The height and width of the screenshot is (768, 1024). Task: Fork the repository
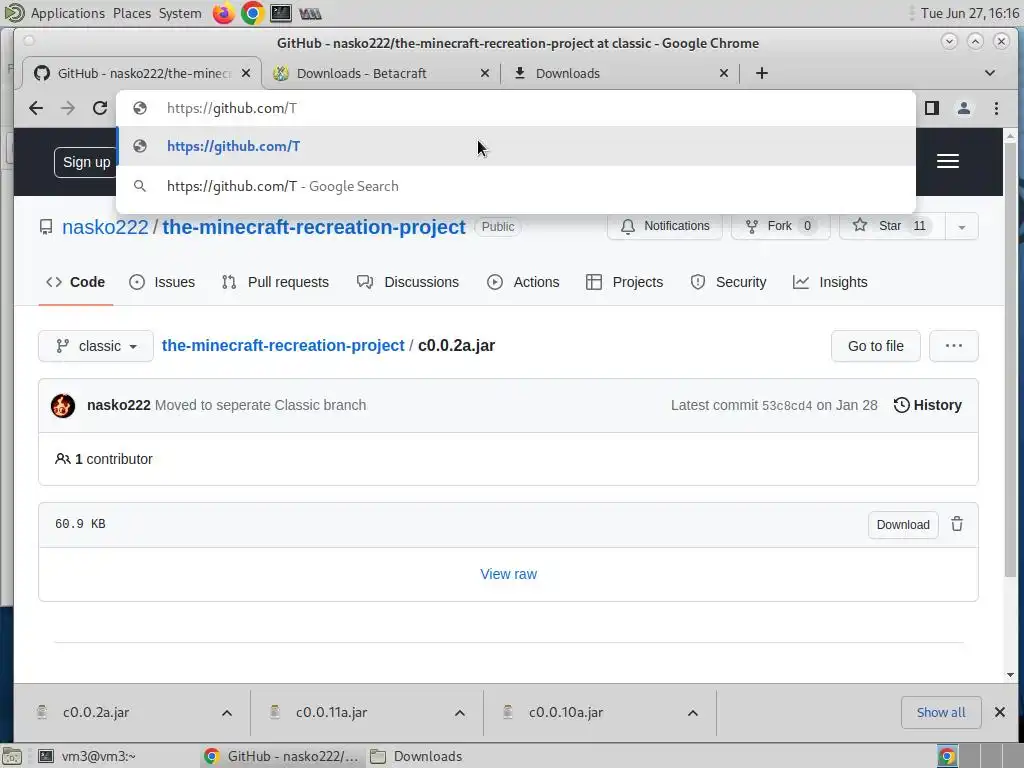pyautogui.click(x=780, y=226)
